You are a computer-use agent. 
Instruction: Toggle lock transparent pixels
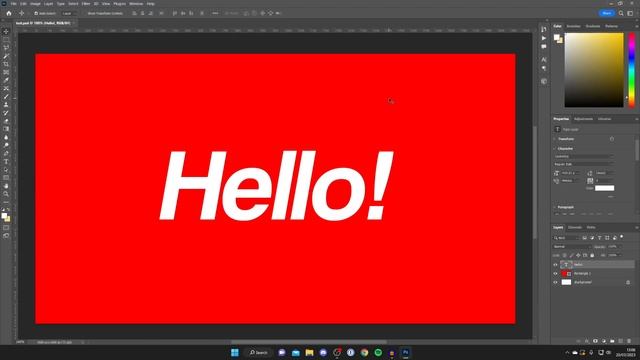564,256
